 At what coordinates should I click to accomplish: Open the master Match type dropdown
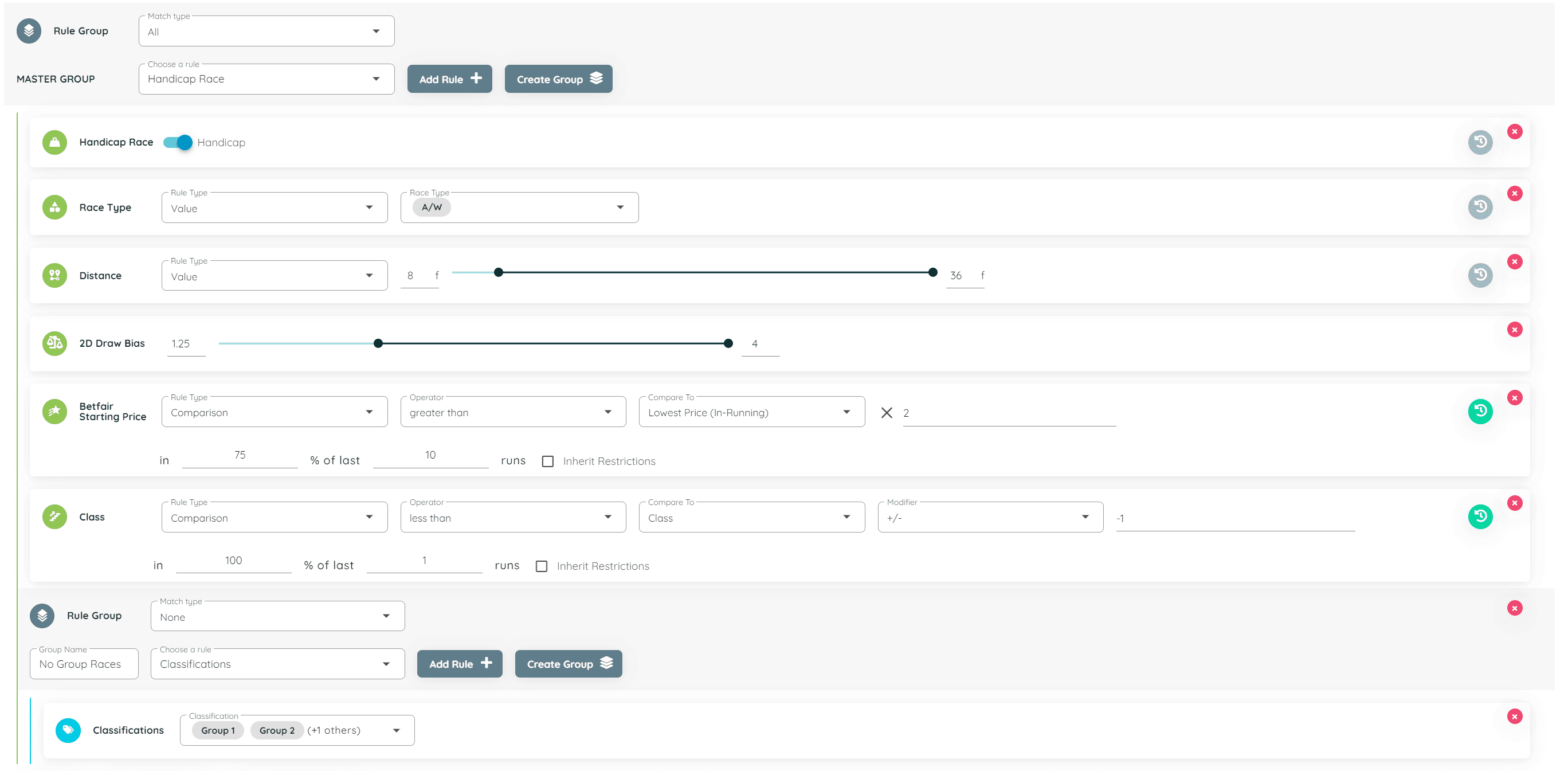[x=266, y=32]
